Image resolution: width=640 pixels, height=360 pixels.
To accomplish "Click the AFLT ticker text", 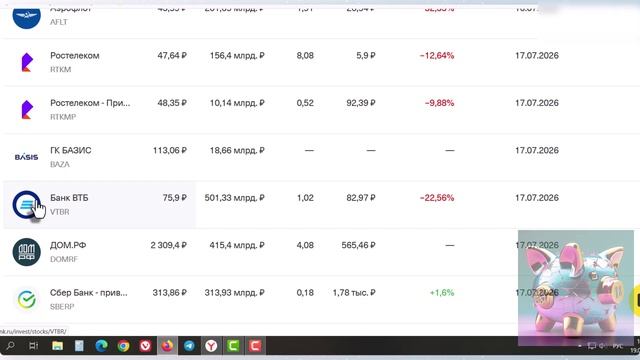I will point(58,22).
